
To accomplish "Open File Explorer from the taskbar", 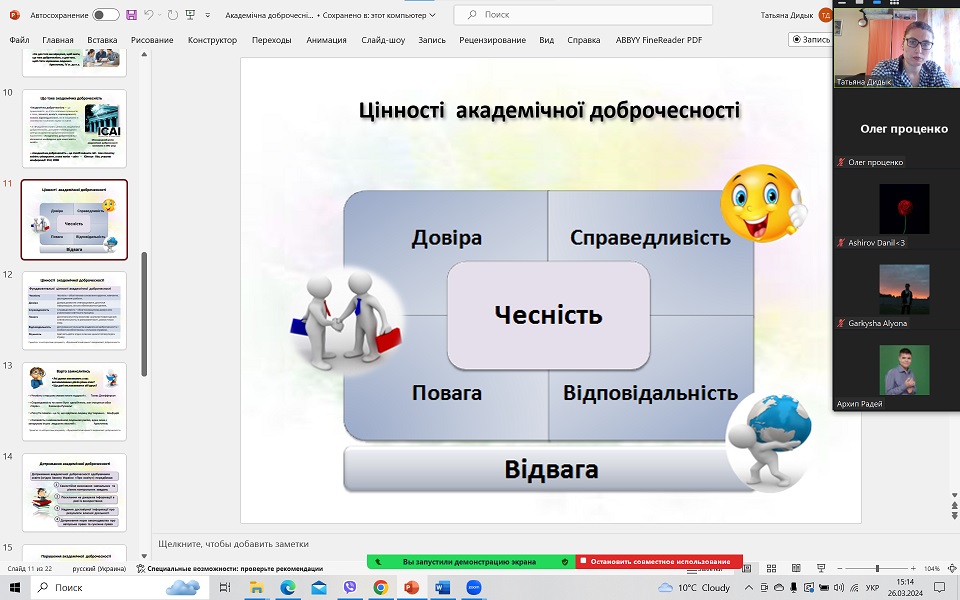I will point(256,588).
